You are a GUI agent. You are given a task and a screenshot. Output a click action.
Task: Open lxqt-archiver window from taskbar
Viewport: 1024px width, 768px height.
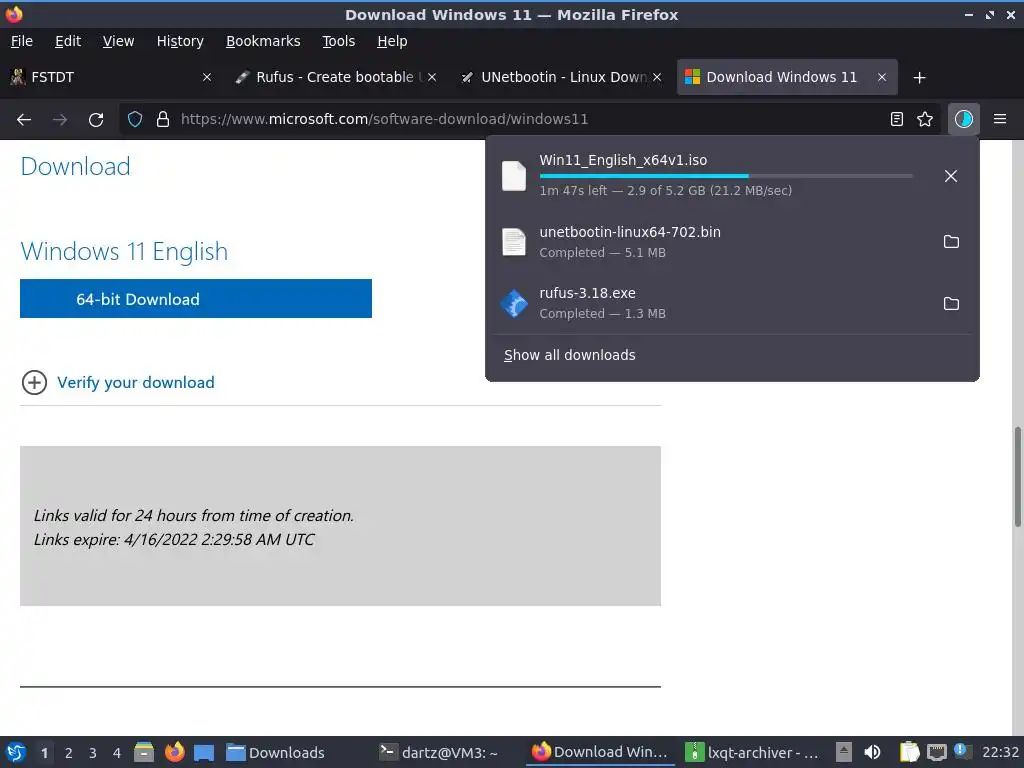[752, 752]
